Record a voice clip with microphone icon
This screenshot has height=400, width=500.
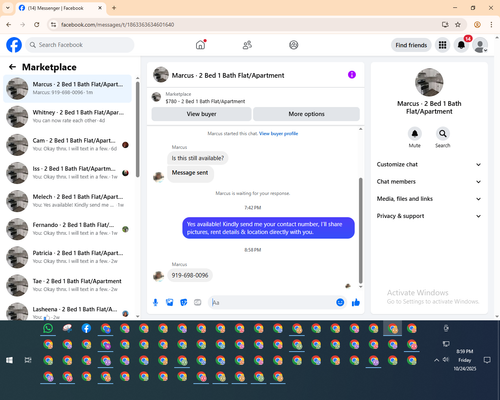click(x=155, y=302)
